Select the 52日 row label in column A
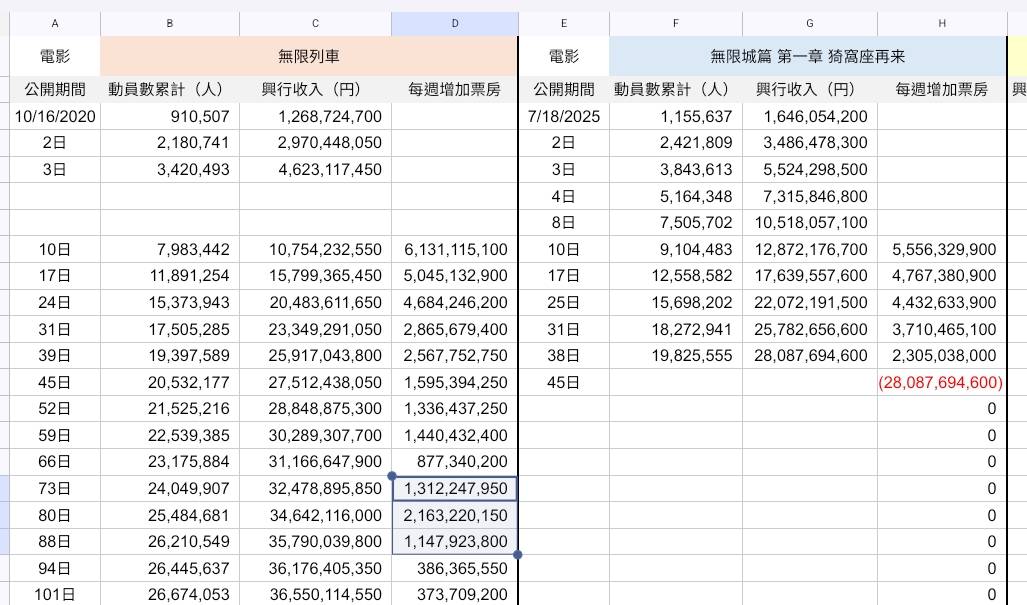This screenshot has height=605, width=1027. pyautogui.click(x=55, y=409)
